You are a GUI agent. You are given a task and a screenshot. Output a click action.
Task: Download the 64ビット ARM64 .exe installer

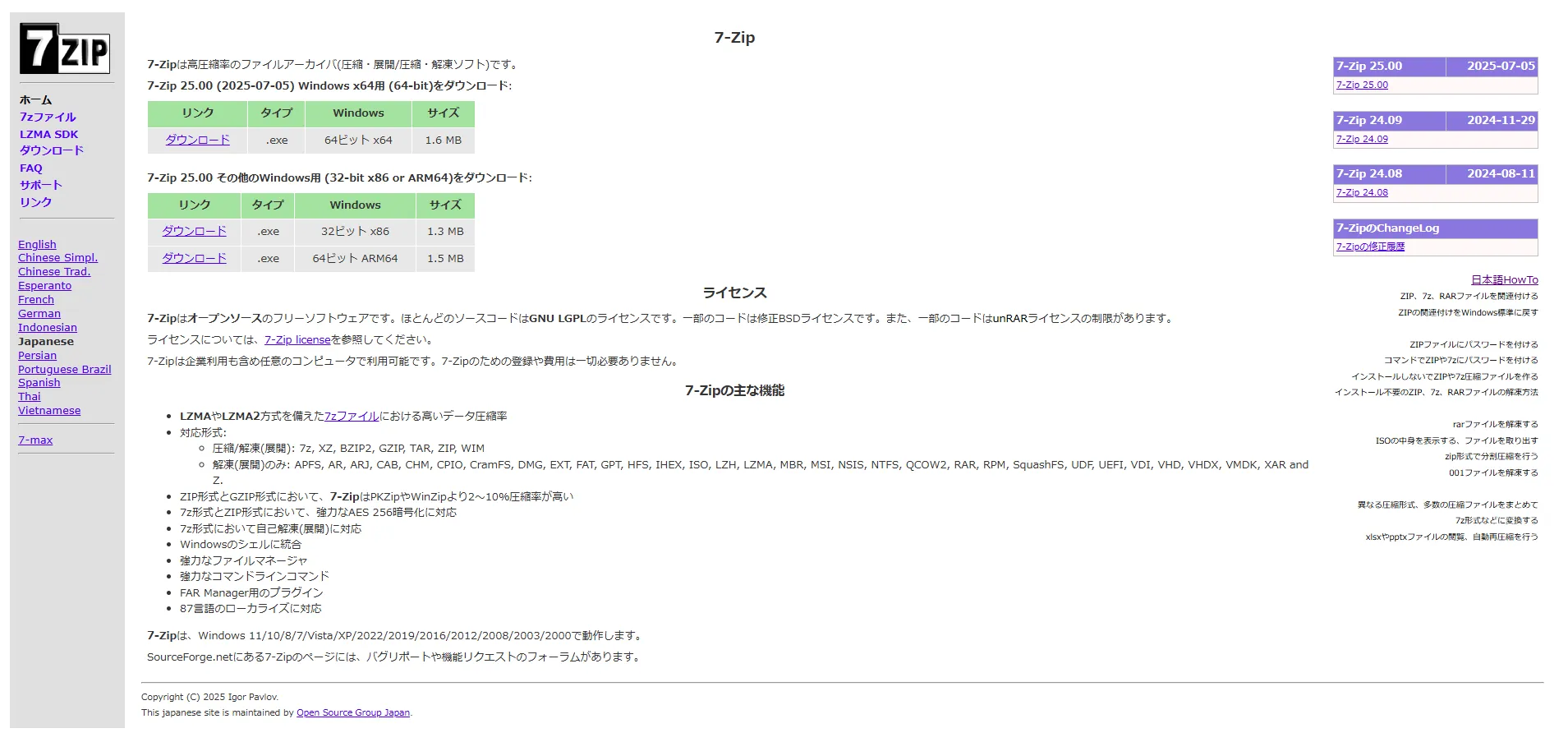[x=194, y=258]
